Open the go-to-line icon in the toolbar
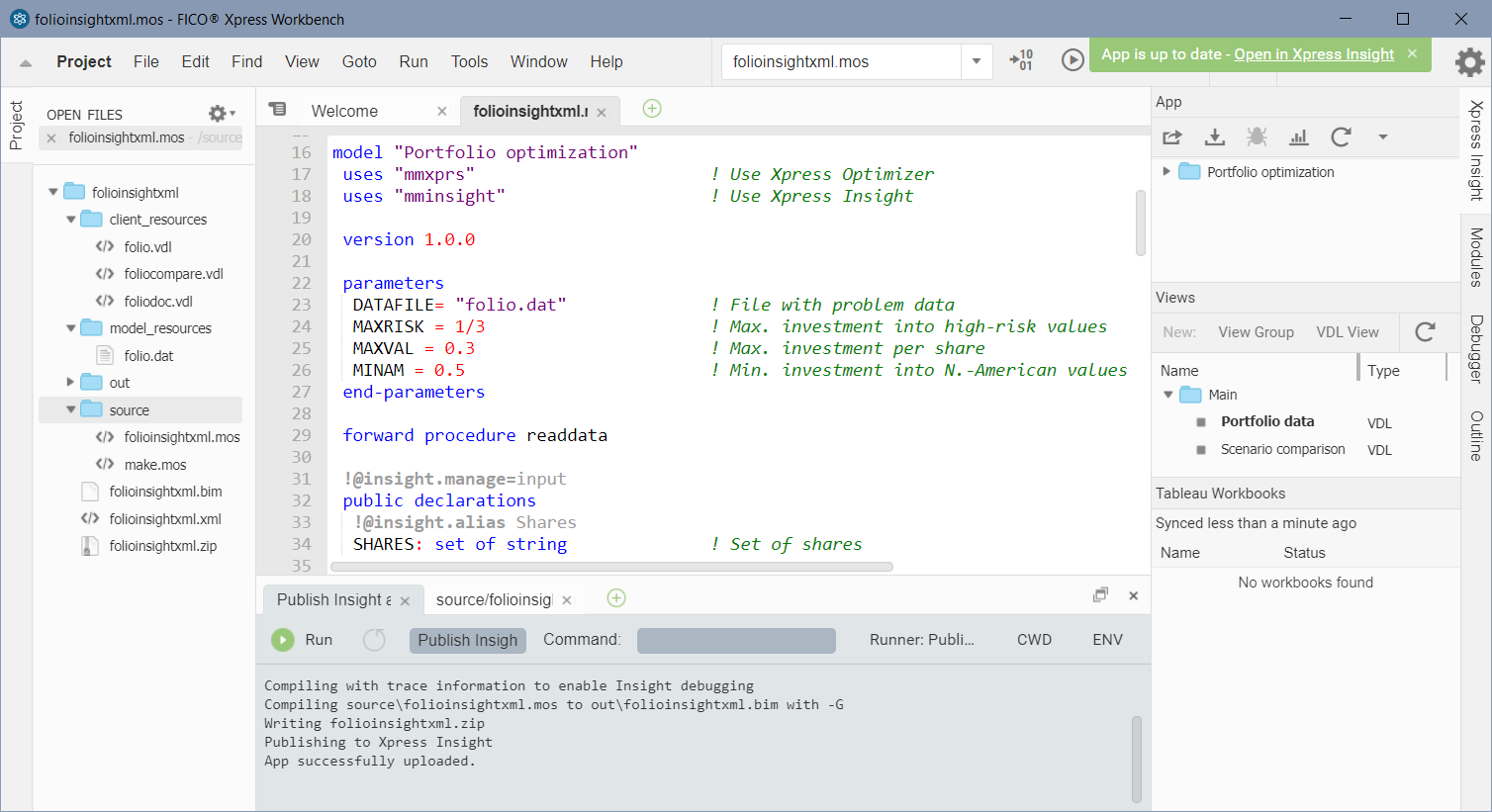 [x=1021, y=59]
